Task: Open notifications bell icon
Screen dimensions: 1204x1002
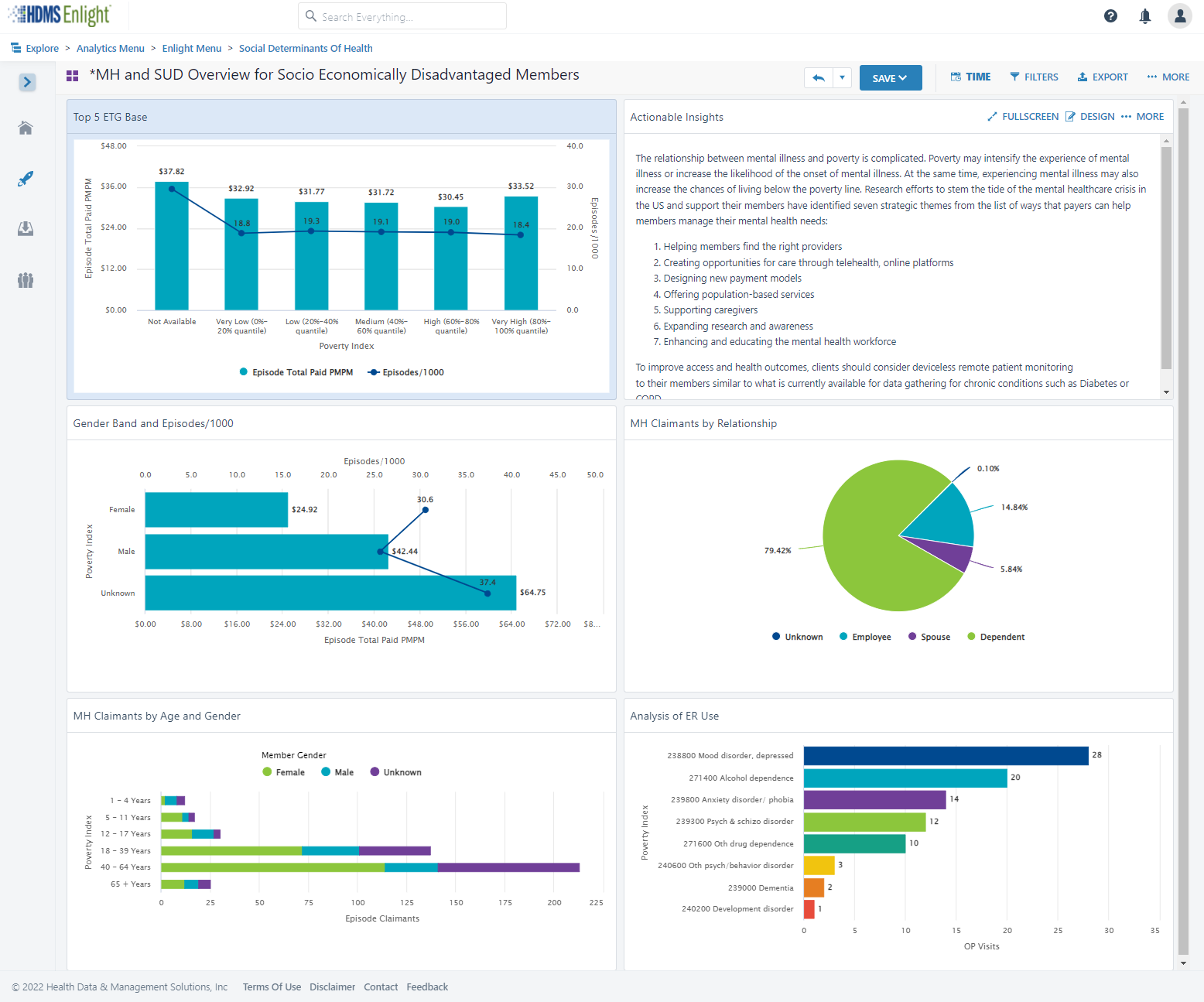Action: point(1145,16)
